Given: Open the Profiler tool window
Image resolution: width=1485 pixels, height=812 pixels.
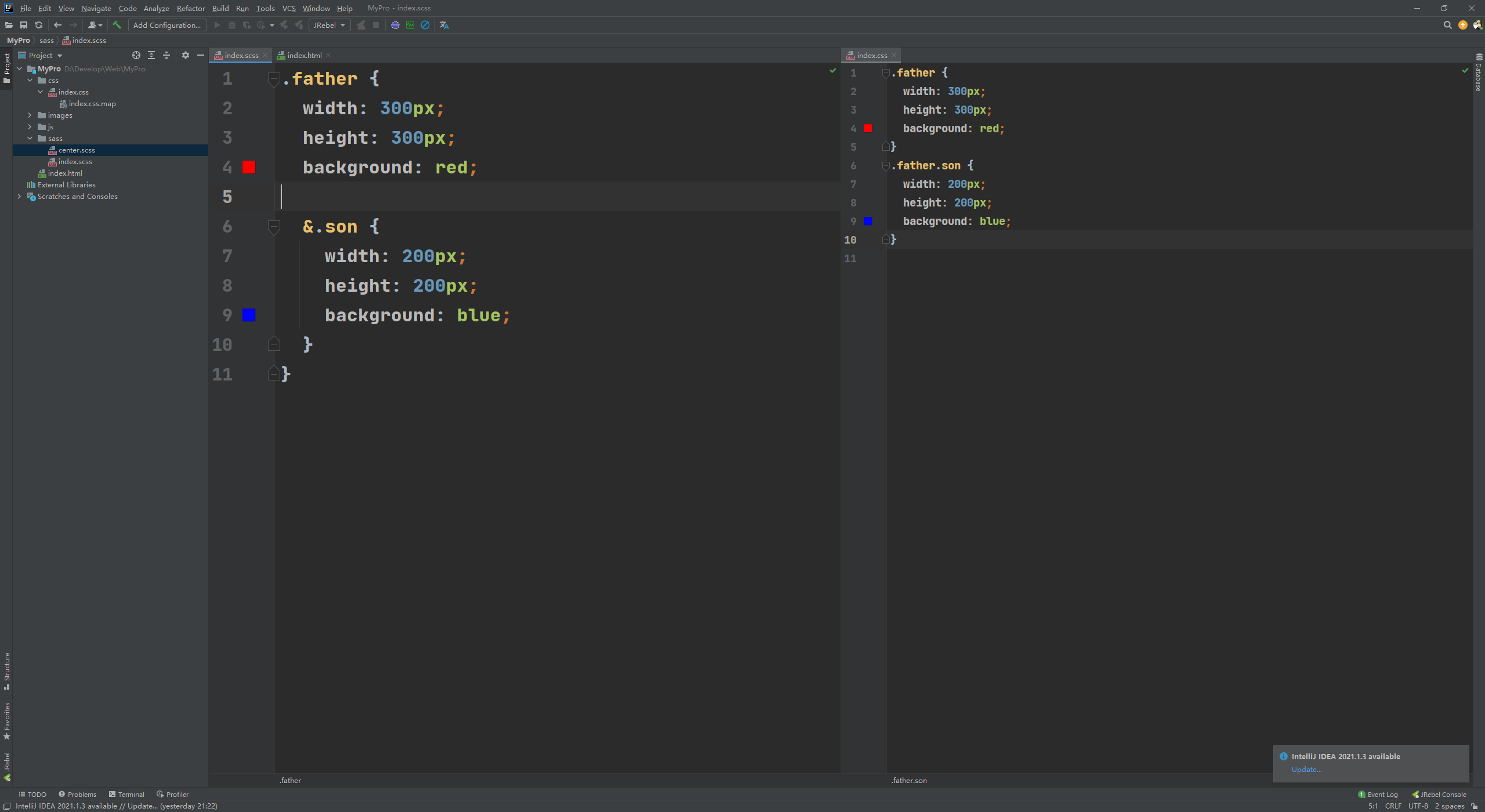Looking at the screenshot, I should [x=172, y=795].
